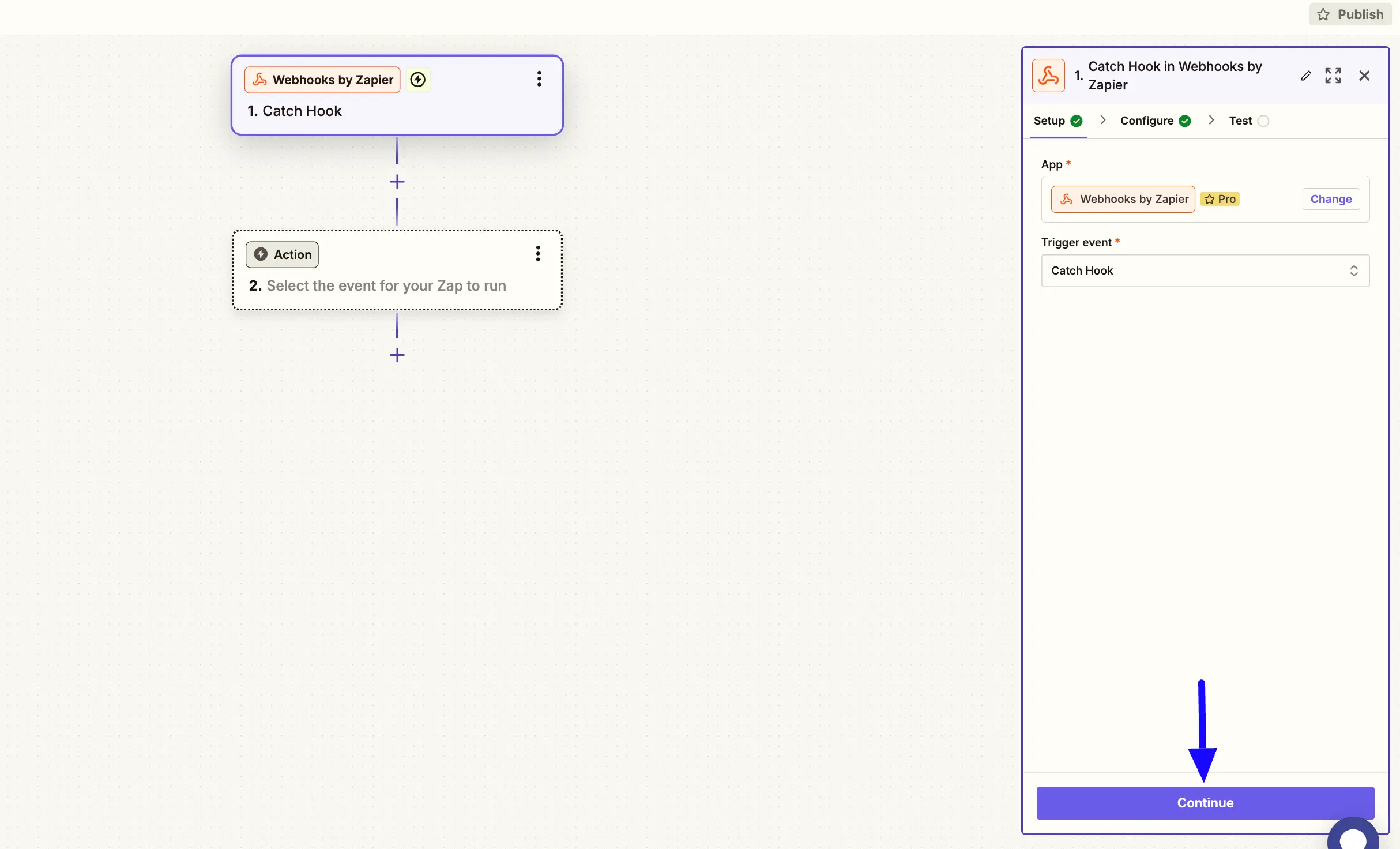Switch to the Test tab
The width and height of the screenshot is (1400, 849).
point(1248,121)
